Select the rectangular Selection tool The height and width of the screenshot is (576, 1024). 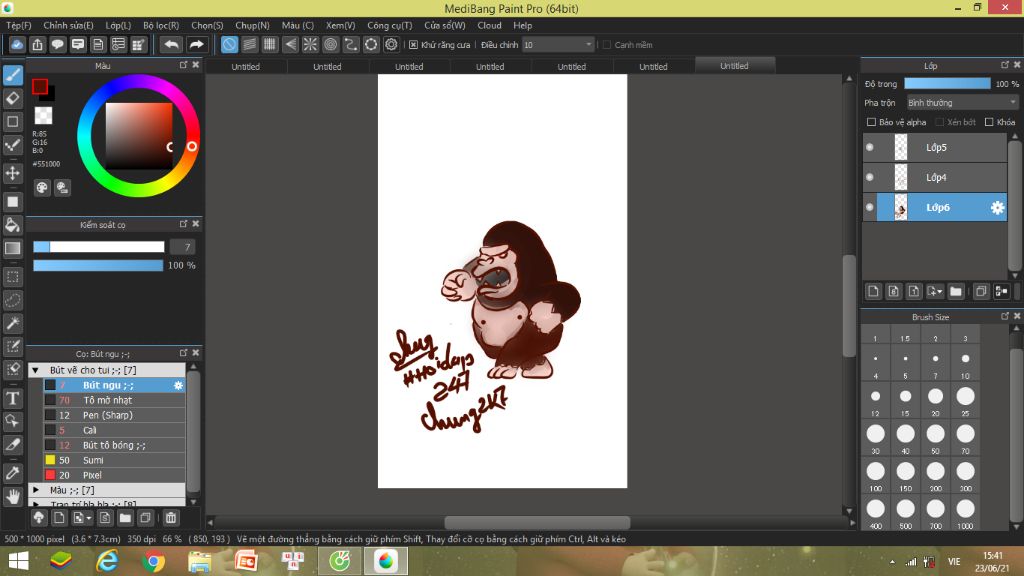pos(12,277)
